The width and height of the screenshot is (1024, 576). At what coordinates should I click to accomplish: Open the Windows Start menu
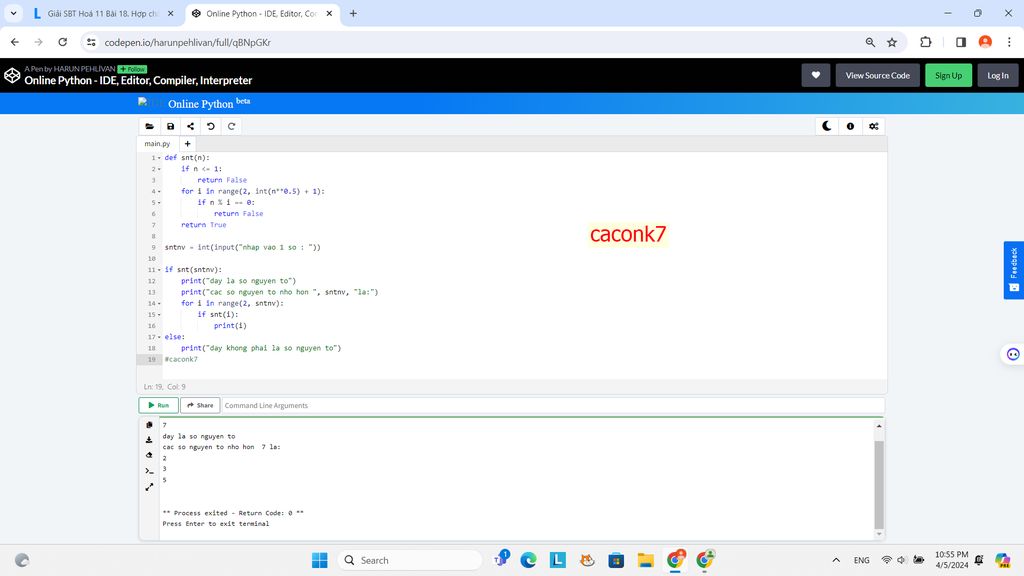319,560
